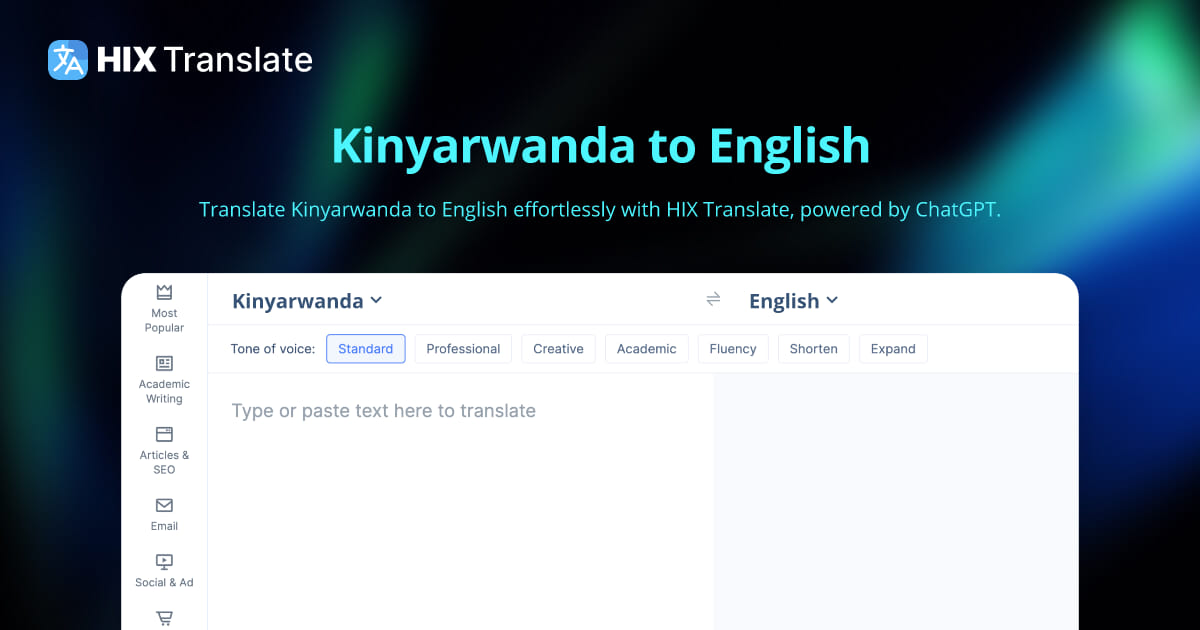Select the Fluency tone option
Image resolution: width=1200 pixels, height=630 pixels.
pyautogui.click(x=733, y=349)
